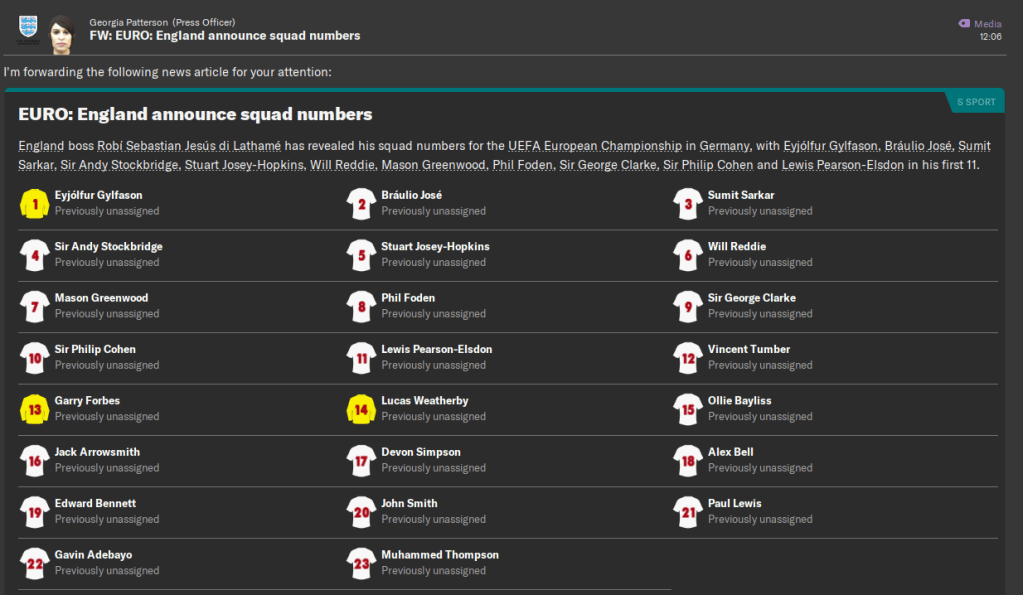
Task: Click the yellow number 14 shirt icon
Action: click(361, 409)
